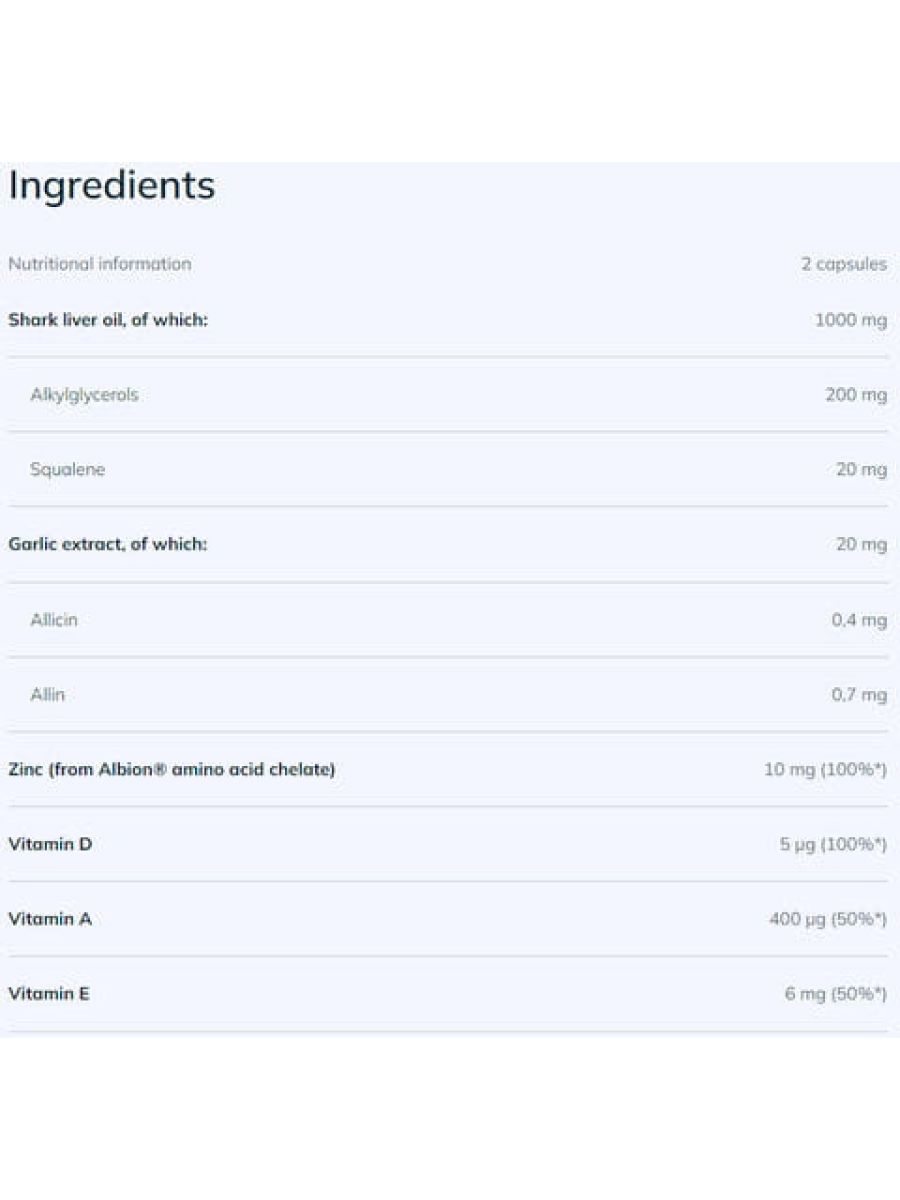The width and height of the screenshot is (900, 1200).
Task: Select the Squalene row label
Action: [x=67, y=470]
